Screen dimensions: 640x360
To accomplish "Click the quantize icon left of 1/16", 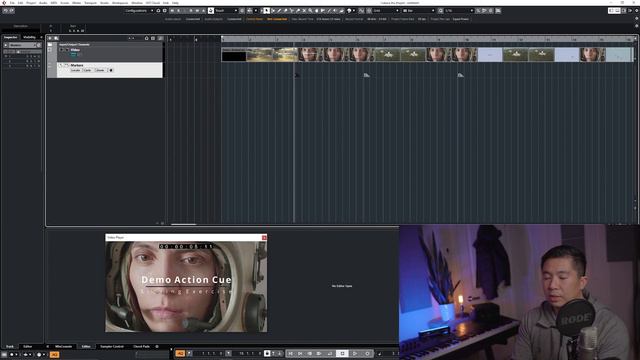I will tap(440, 11).
